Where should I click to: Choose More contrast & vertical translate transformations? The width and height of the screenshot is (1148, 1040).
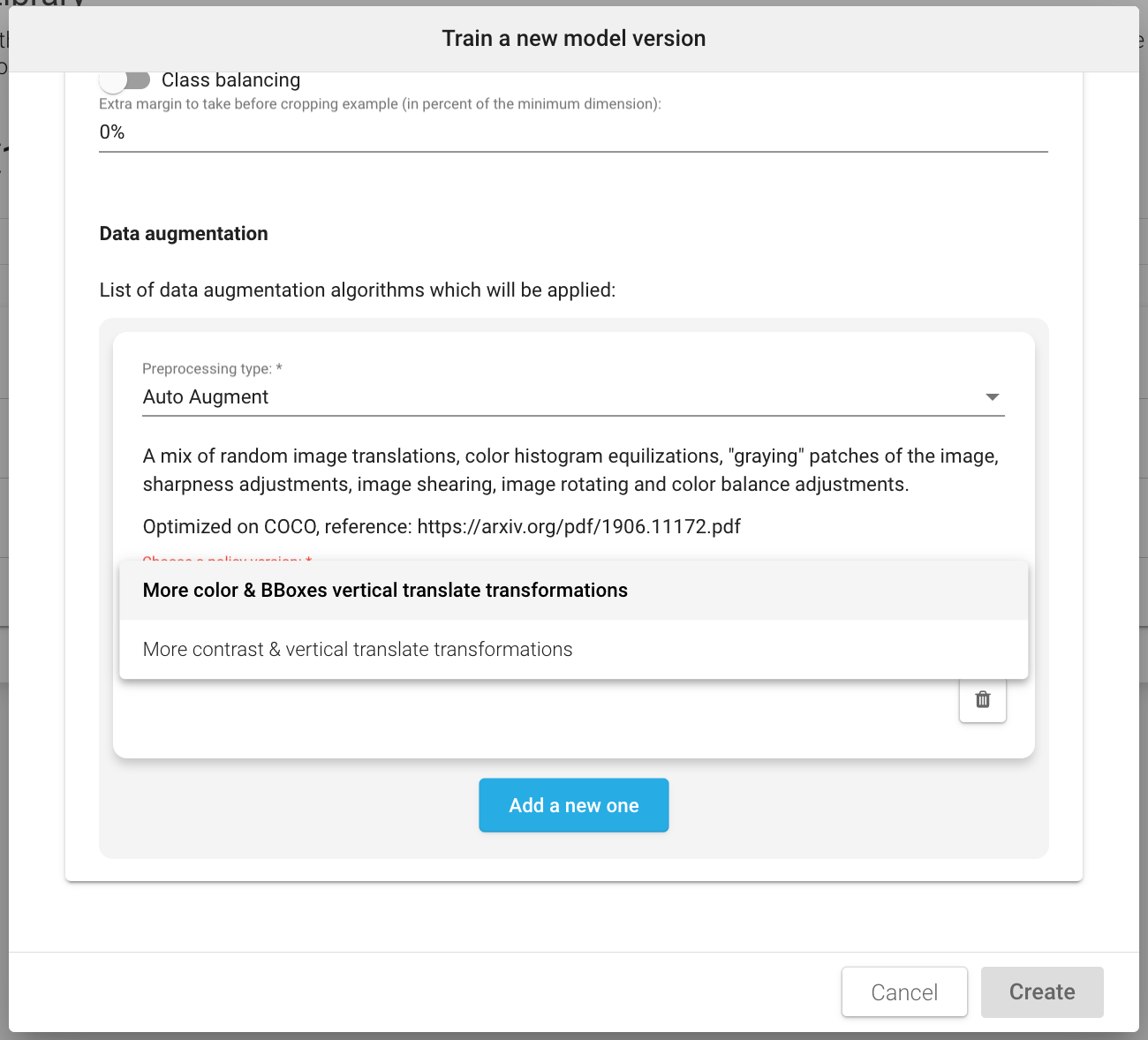click(358, 650)
